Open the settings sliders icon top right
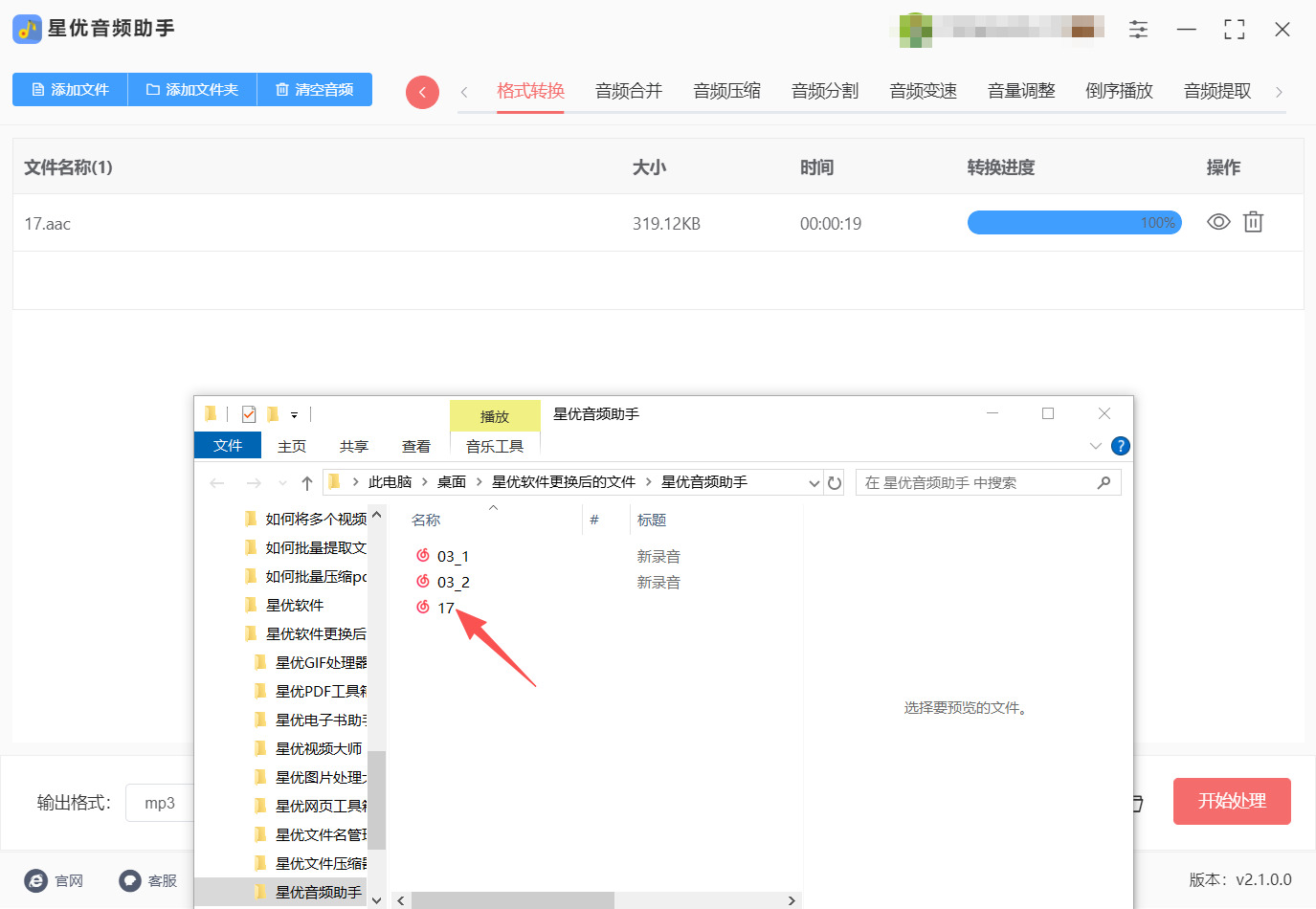This screenshot has height=909, width=1316. point(1138,29)
